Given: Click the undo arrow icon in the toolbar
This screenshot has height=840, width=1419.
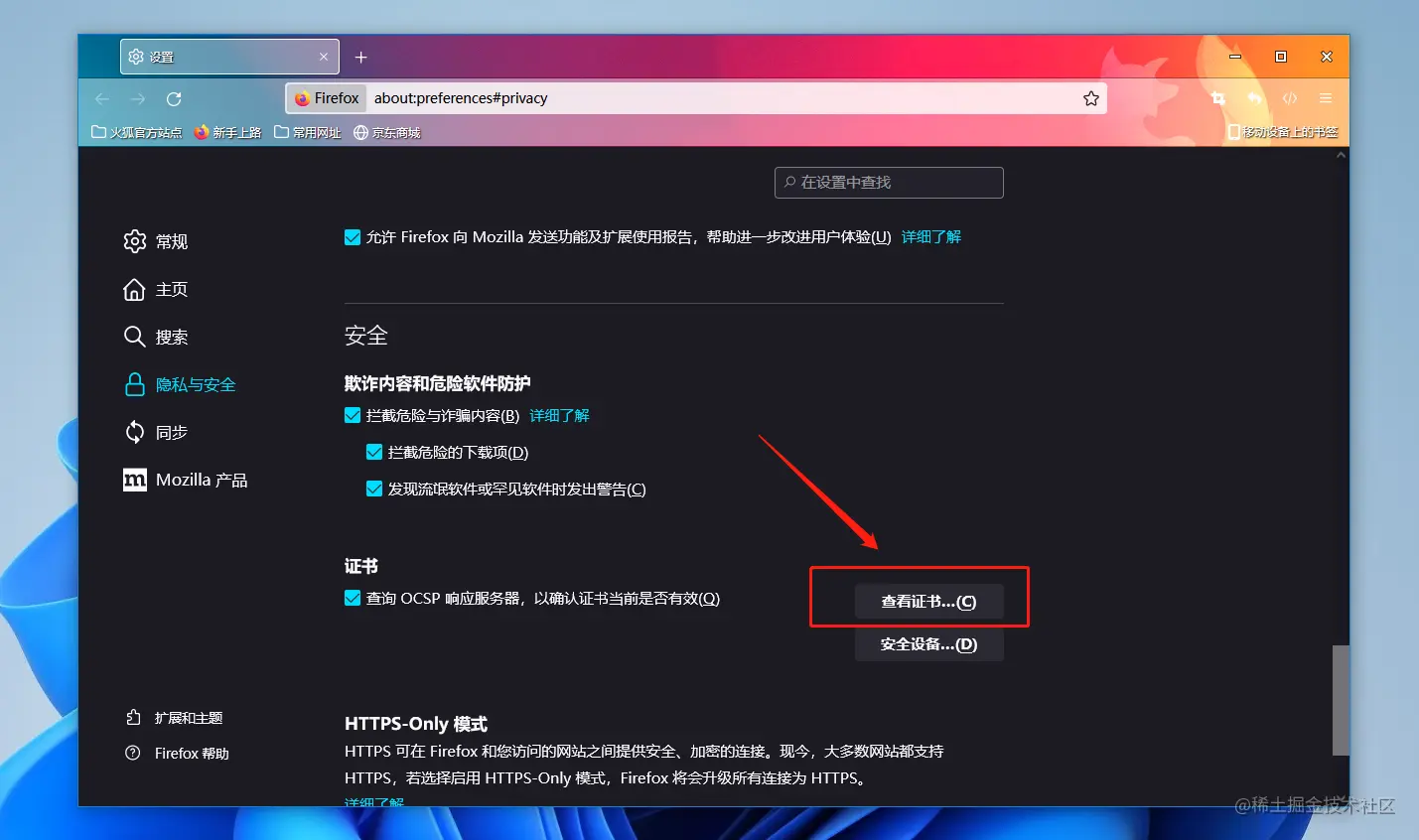Looking at the screenshot, I should (1254, 98).
